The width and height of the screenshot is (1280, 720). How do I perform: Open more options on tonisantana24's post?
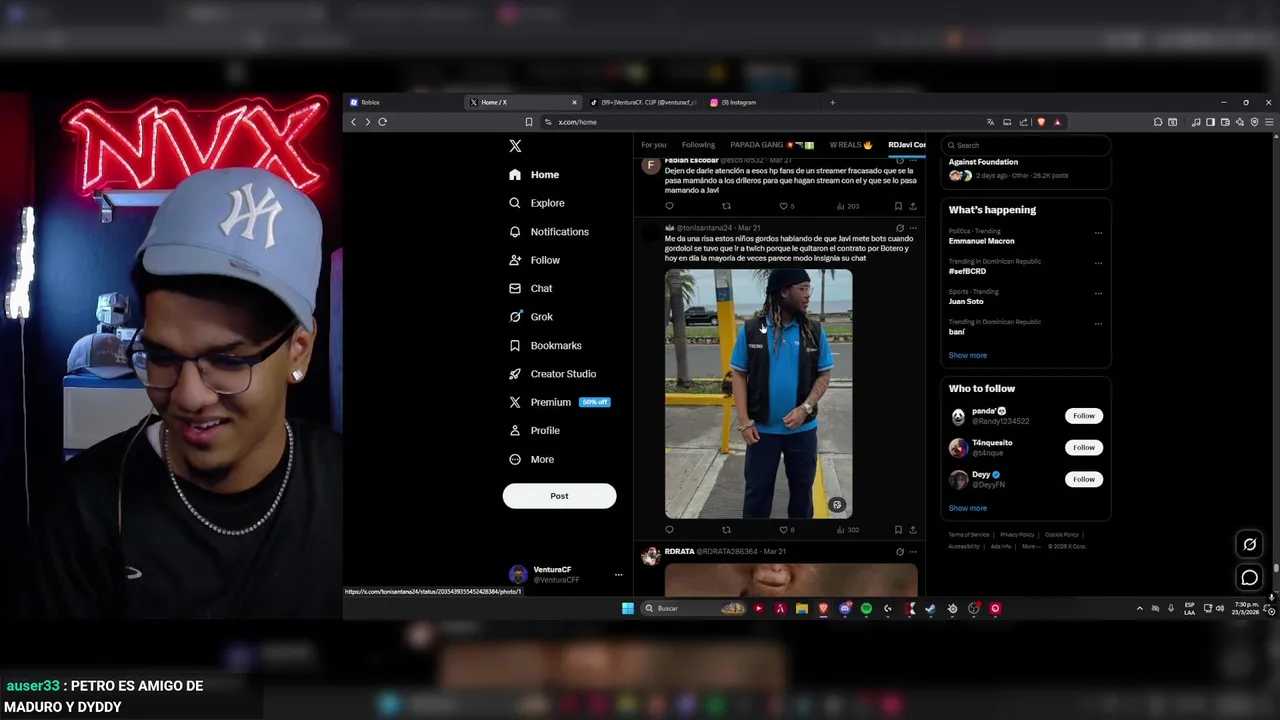tap(912, 228)
